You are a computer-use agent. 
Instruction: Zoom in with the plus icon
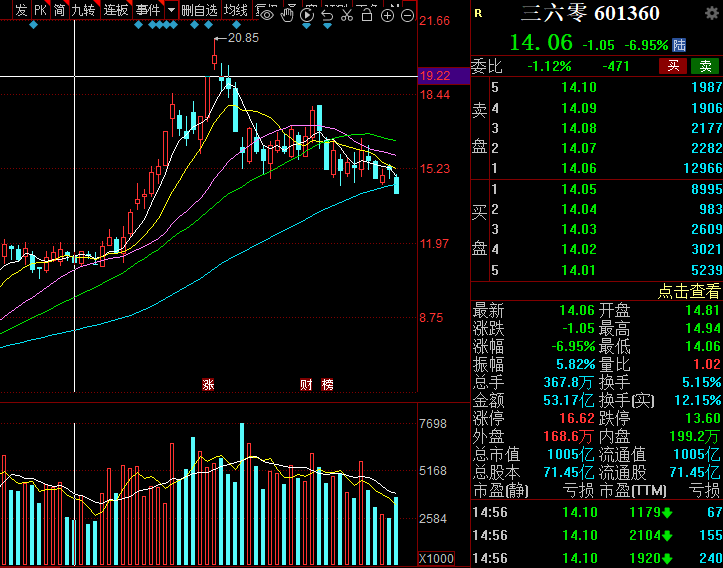(388, 15)
